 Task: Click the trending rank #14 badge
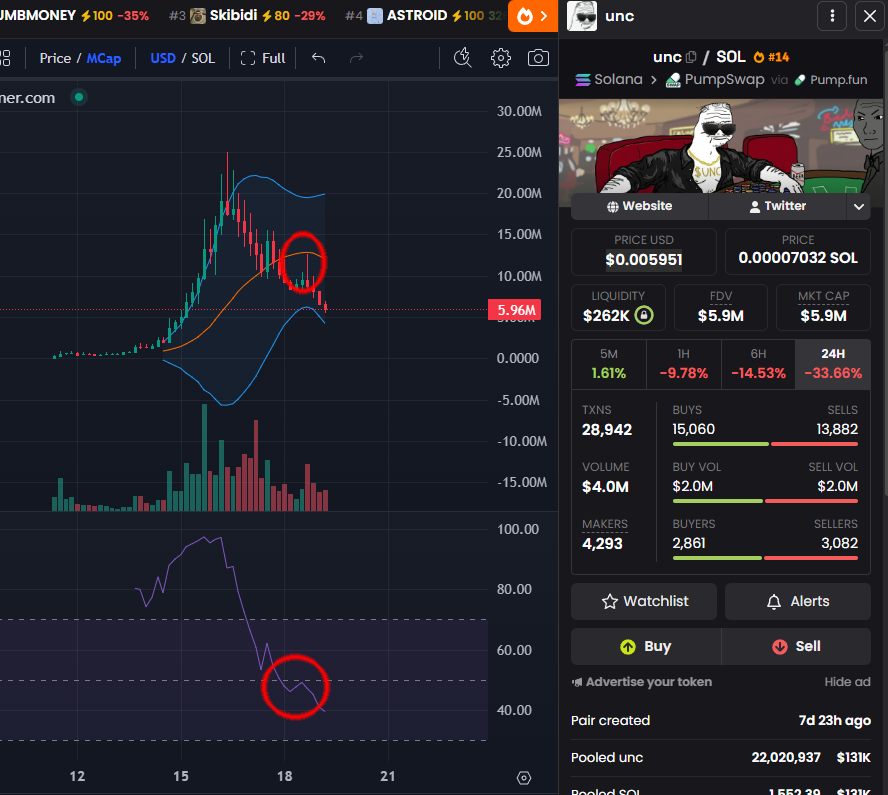click(771, 57)
